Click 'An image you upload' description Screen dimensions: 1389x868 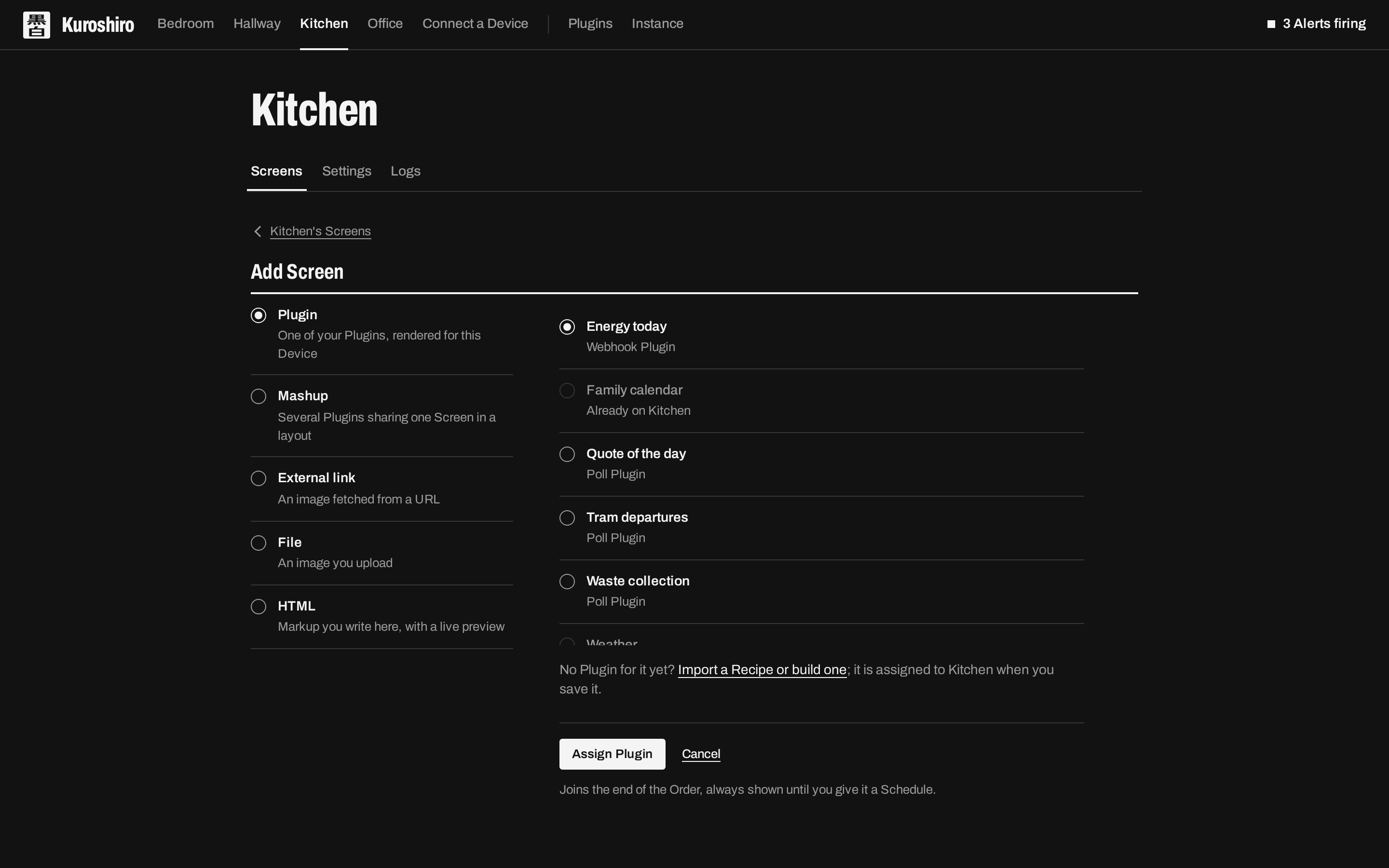[335, 563]
